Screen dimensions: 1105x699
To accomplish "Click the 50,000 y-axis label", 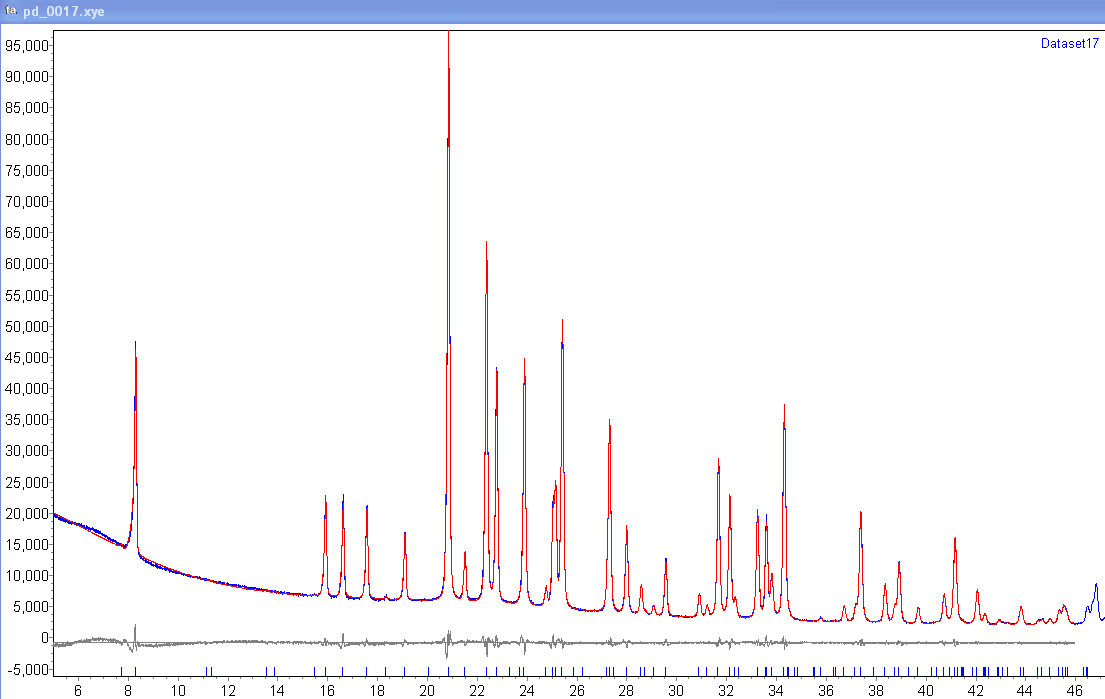I will tap(27, 326).
